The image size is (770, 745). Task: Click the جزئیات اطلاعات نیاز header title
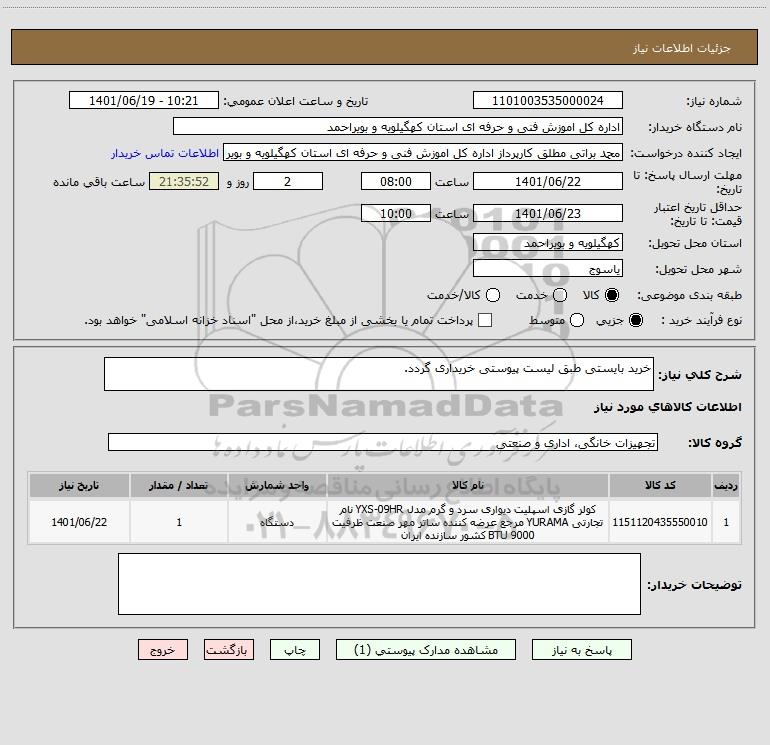682,48
